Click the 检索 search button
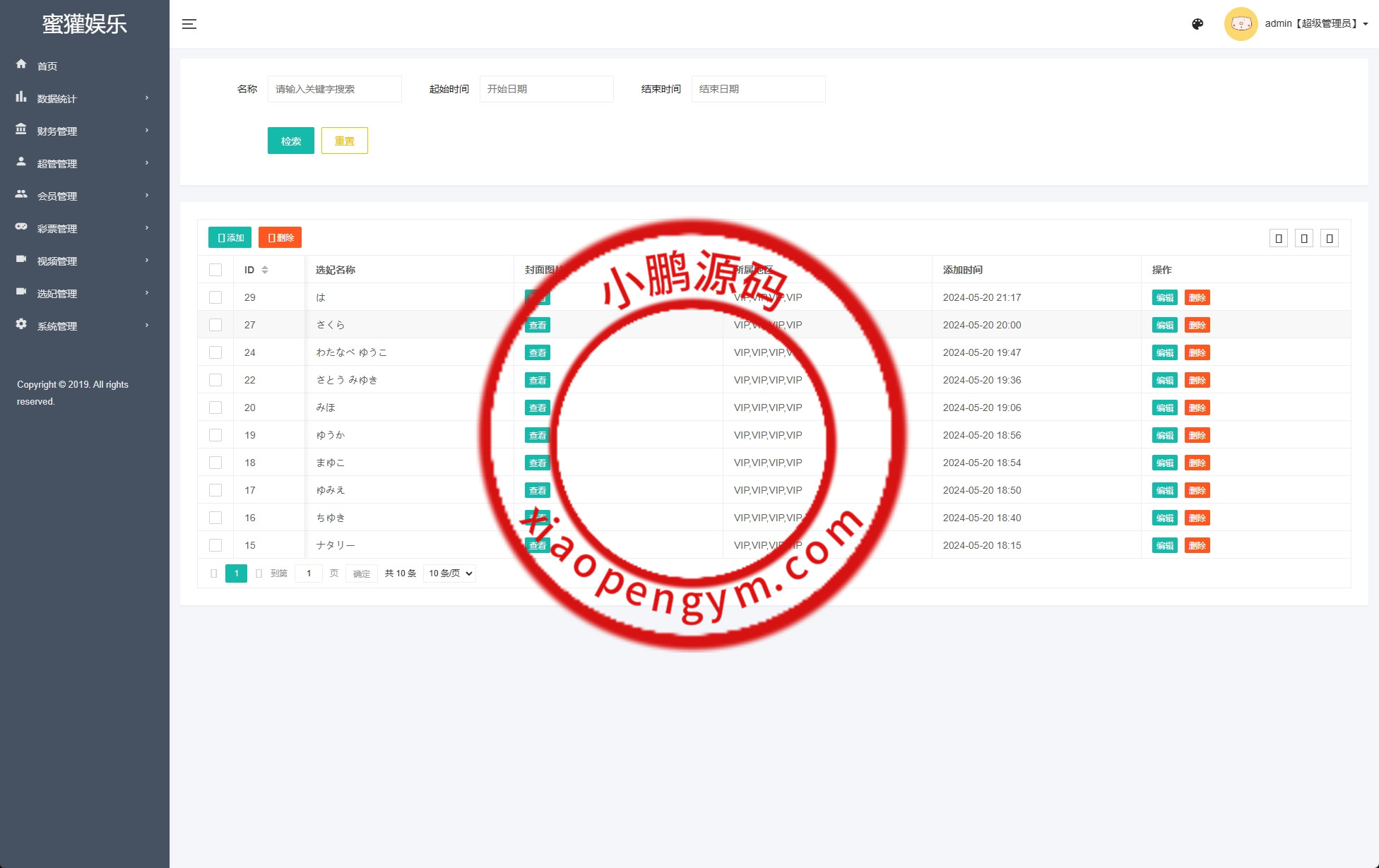 (290, 141)
